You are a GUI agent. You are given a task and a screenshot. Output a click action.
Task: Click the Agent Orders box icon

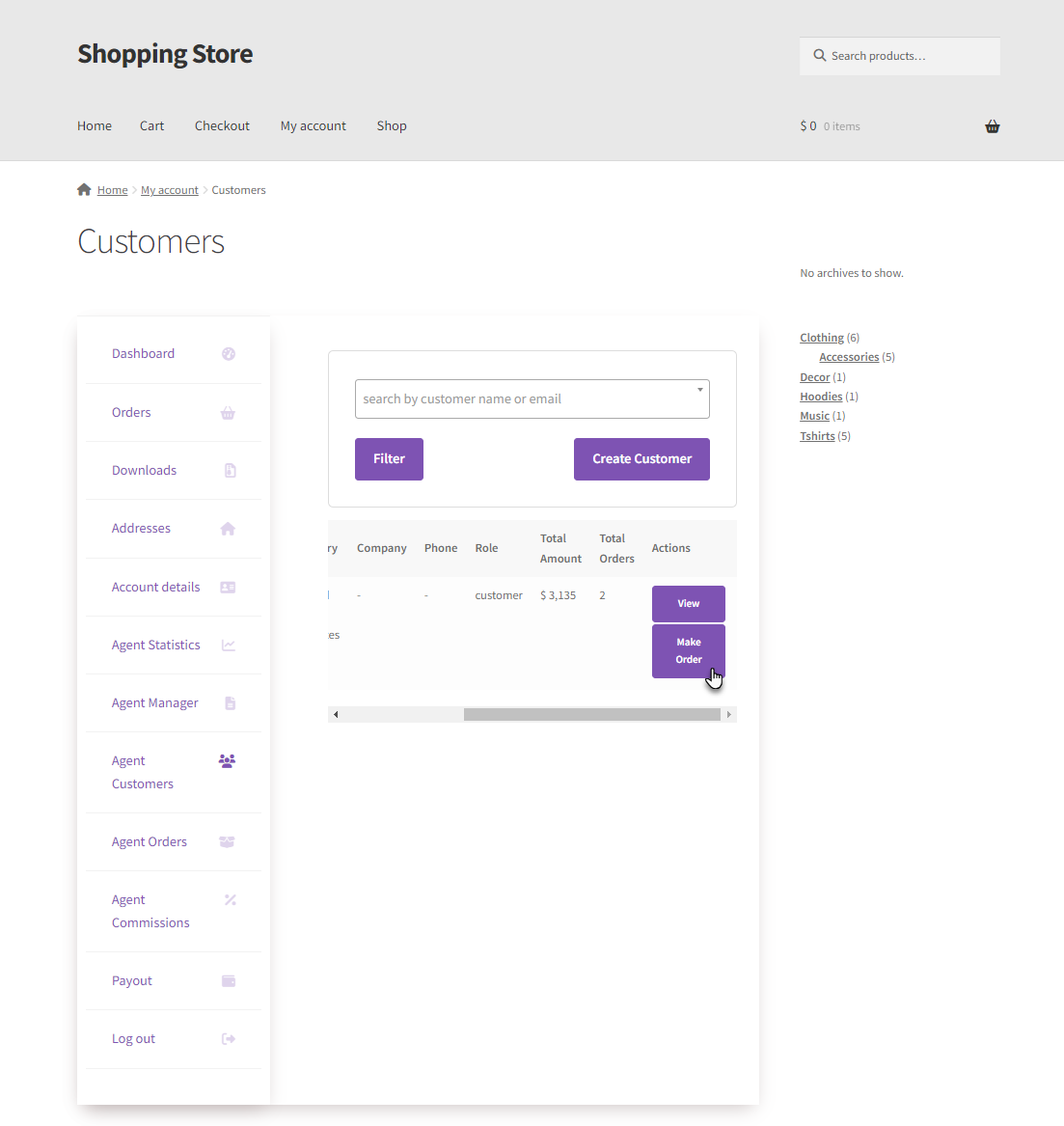[x=227, y=841]
